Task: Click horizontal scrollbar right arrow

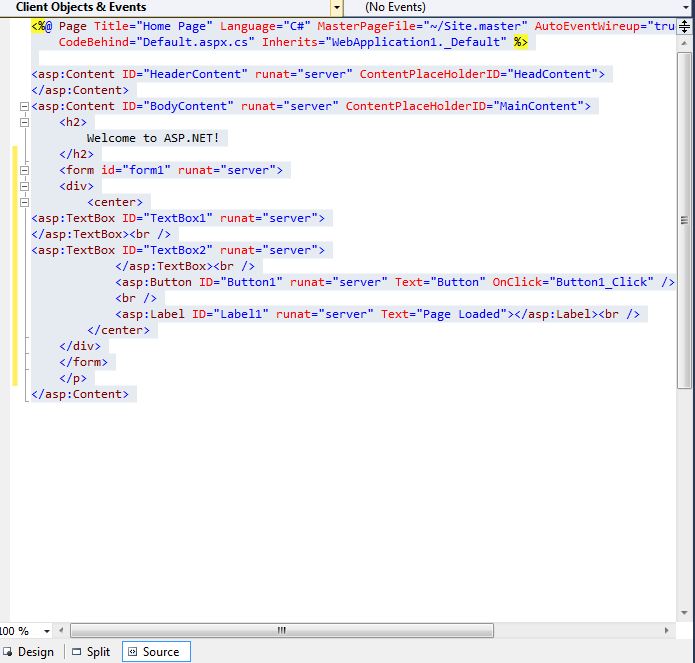Action: click(666, 630)
